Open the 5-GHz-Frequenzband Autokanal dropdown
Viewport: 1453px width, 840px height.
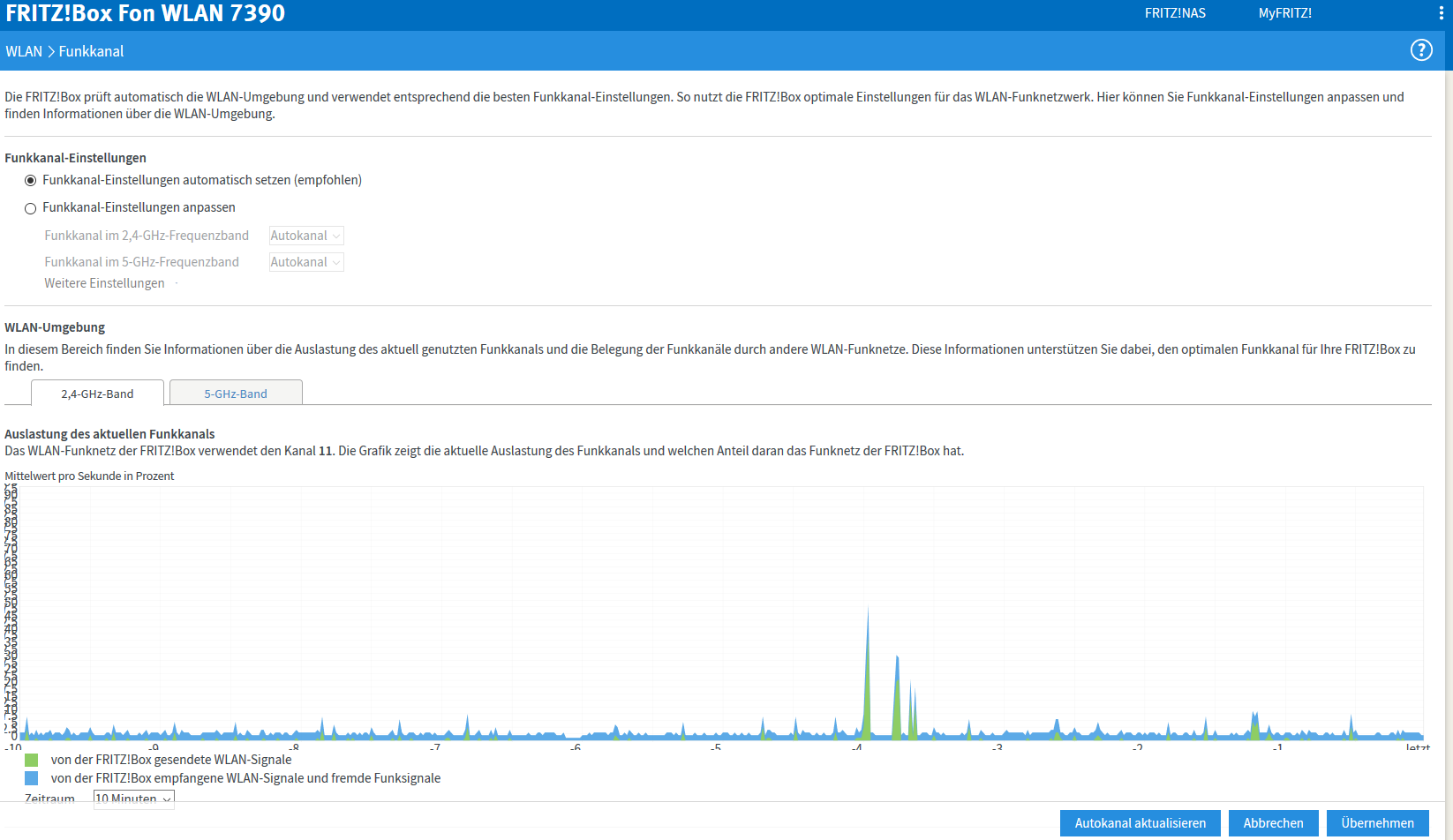(x=306, y=262)
